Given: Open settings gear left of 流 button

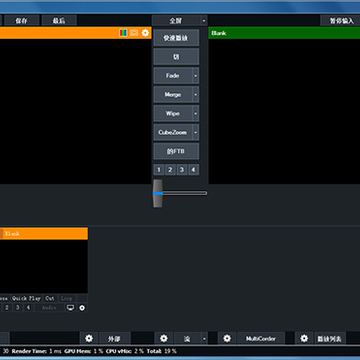Looking at the screenshot, I should coord(164,338).
